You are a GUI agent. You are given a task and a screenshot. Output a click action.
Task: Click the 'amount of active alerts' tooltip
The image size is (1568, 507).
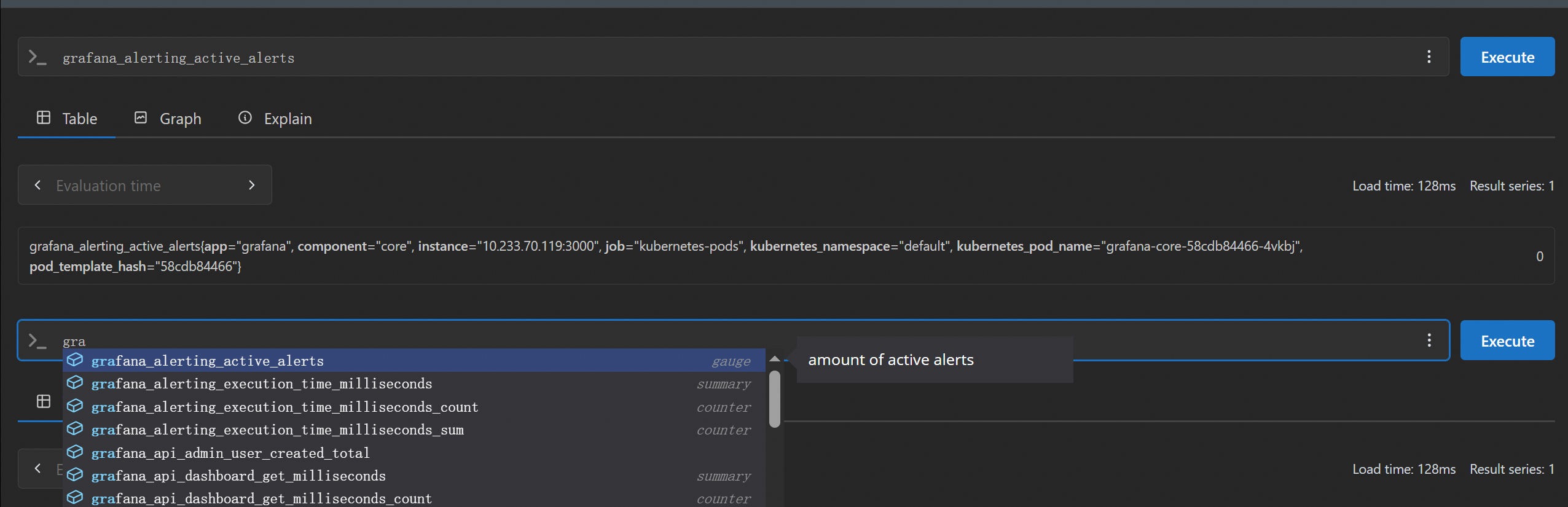tap(935, 360)
